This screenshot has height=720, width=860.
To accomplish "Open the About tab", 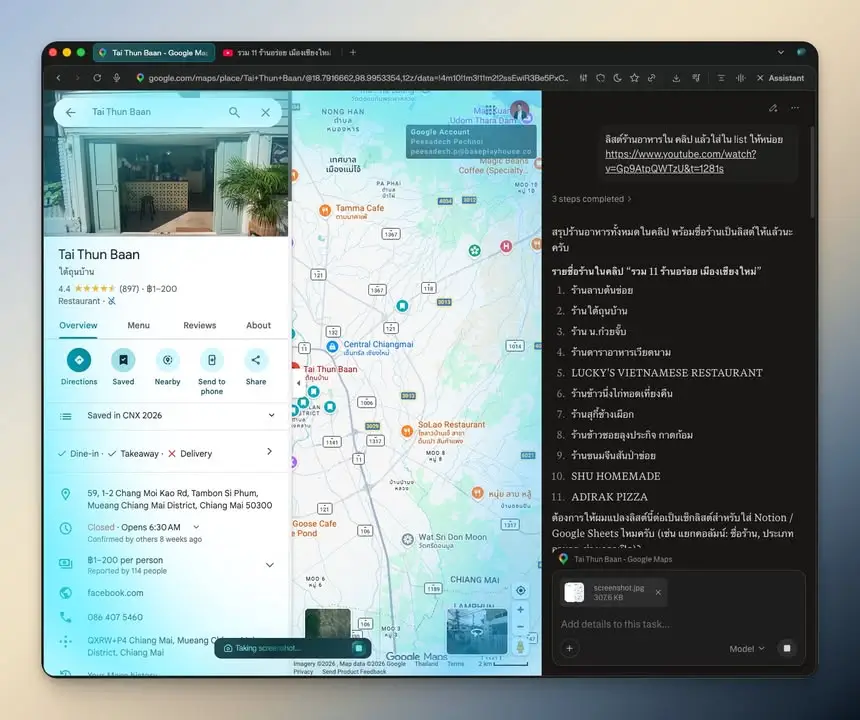I will tap(258, 325).
